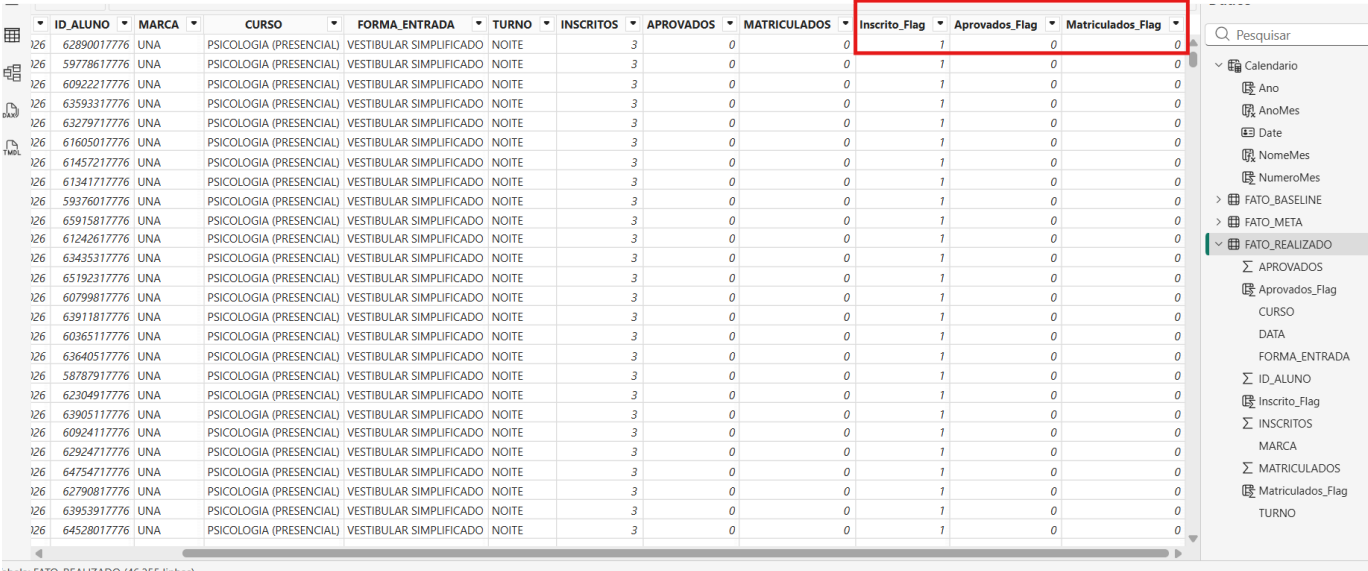Select DATA field in FATO_REALIZADO list

click(1272, 334)
